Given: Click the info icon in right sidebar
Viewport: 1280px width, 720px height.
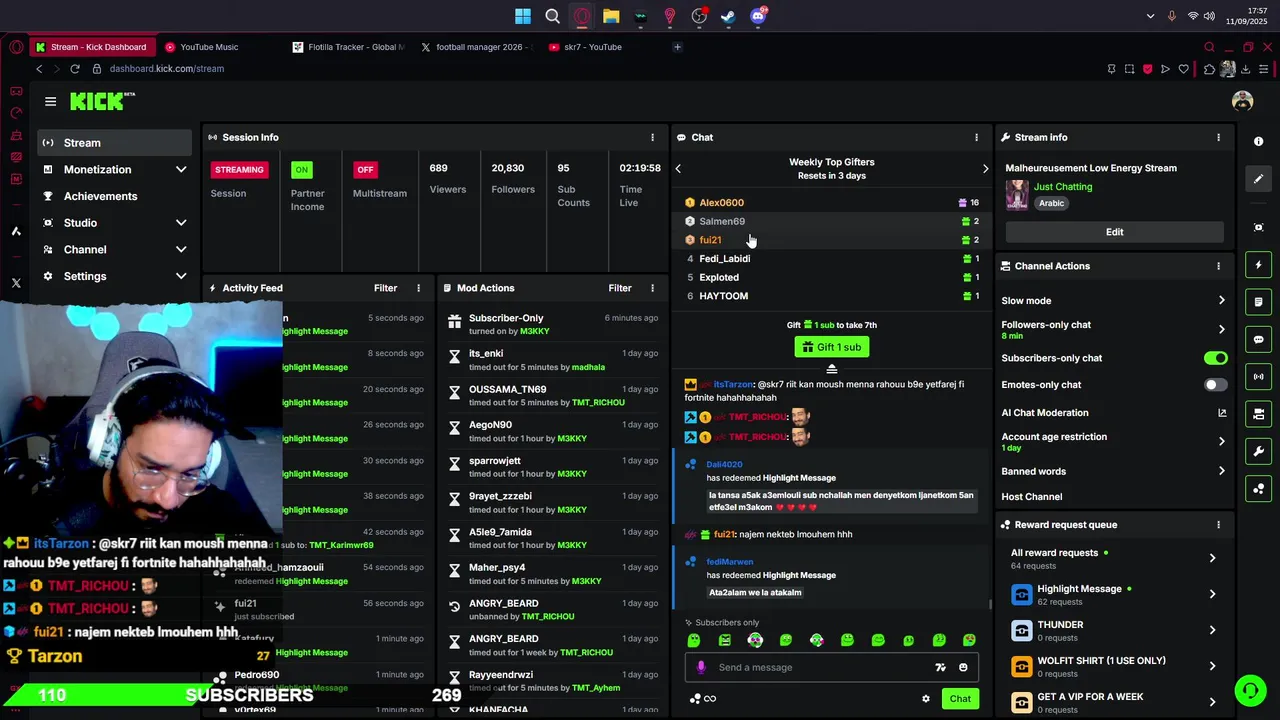Looking at the screenshot, I should pos(1258,141).
